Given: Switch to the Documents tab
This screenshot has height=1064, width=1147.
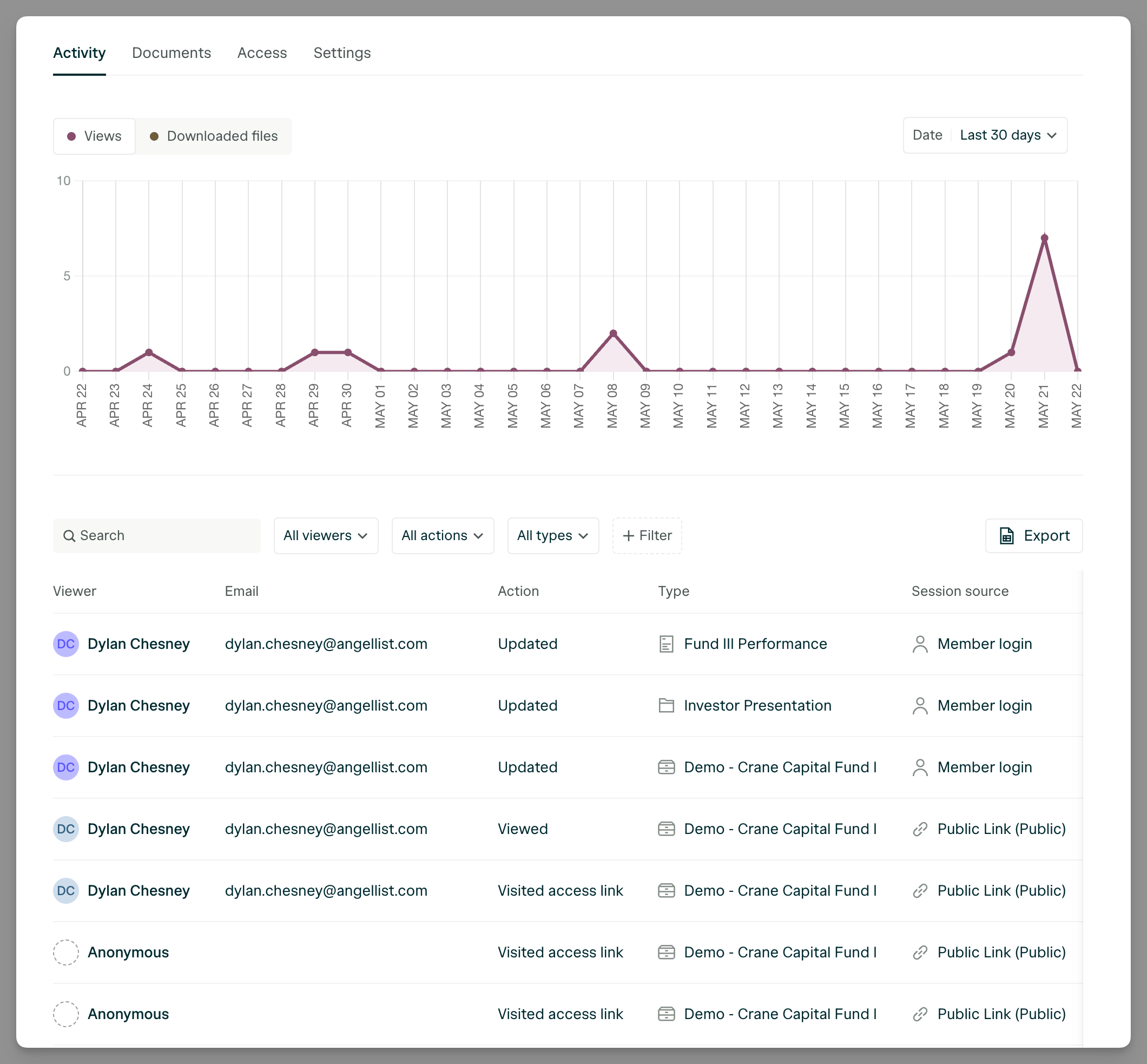Looking at the screenshot, I should tap(172, 53).
